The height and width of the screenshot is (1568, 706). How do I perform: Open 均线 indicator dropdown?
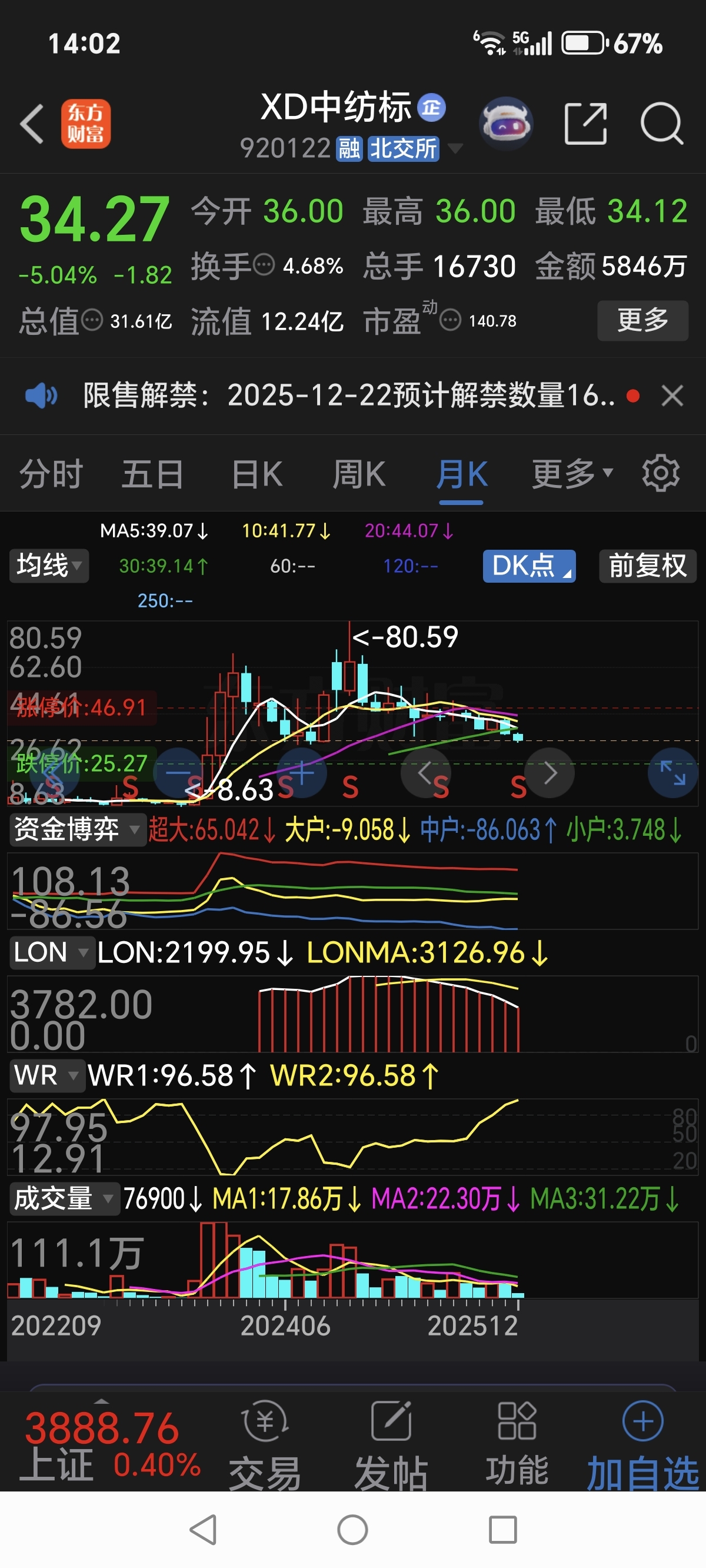click(49, 566)
